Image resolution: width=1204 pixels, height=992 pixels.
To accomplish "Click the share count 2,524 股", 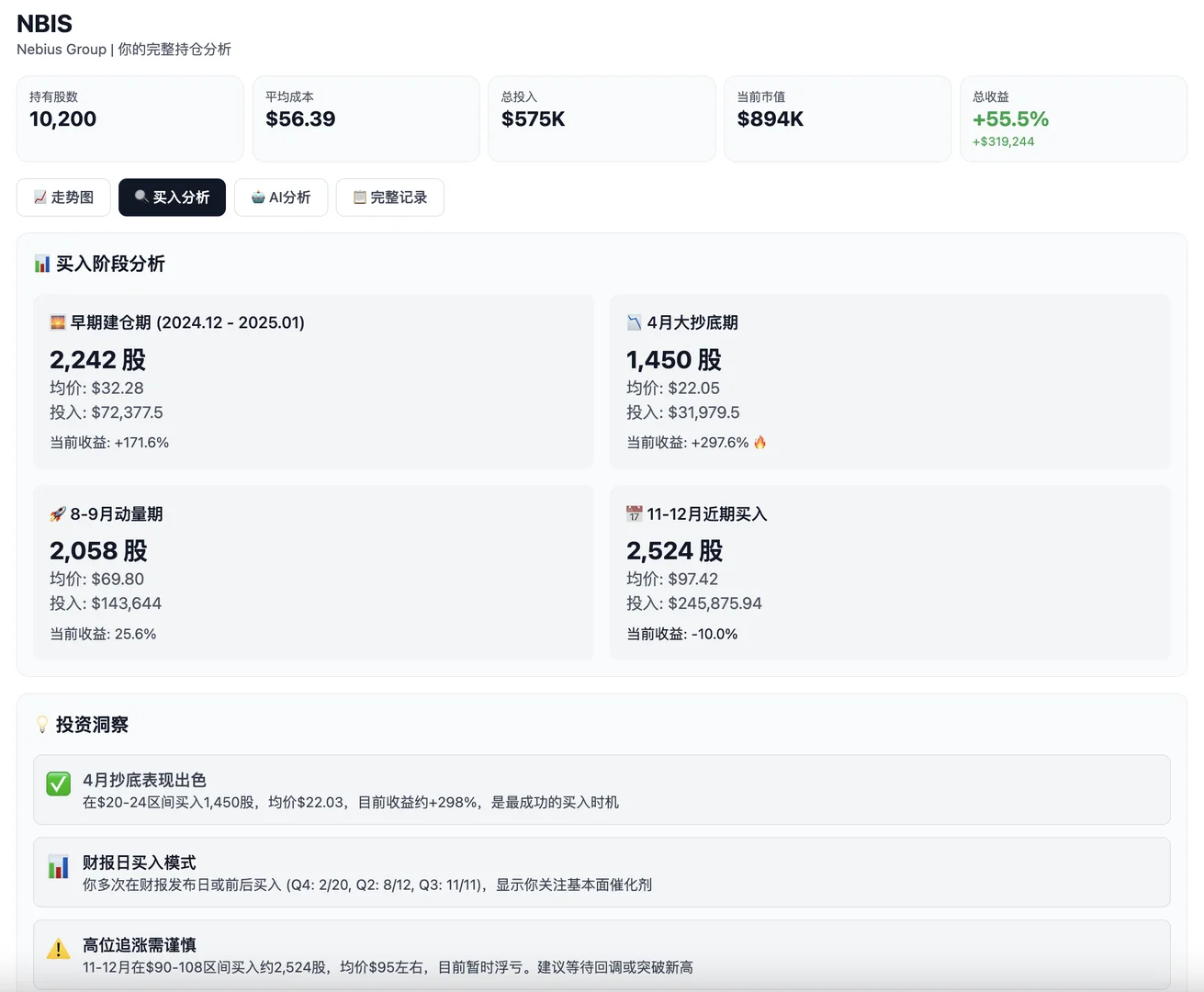I will pos(675,551).
